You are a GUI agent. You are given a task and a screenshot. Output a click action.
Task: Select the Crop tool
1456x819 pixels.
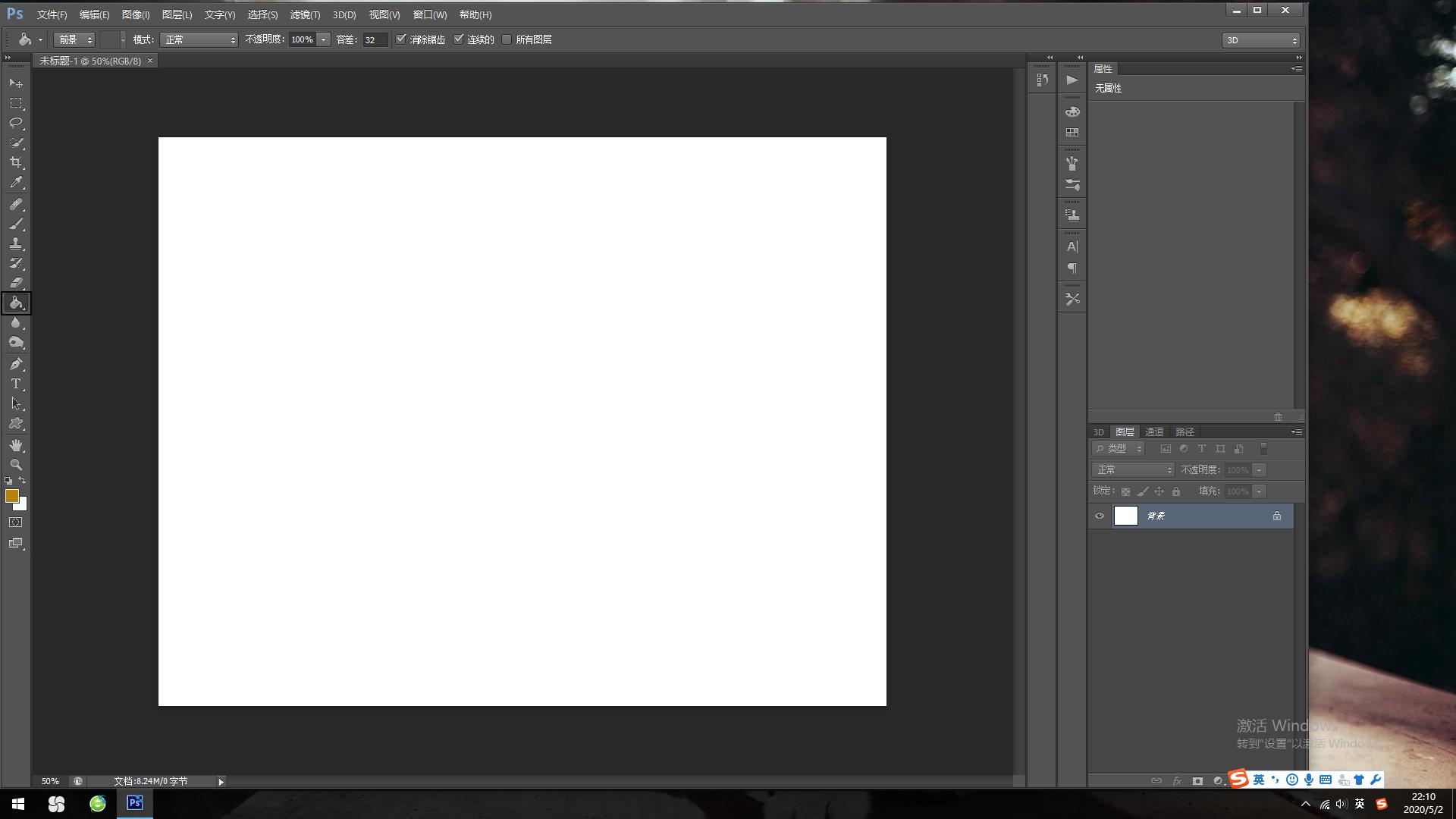(16, 162)
